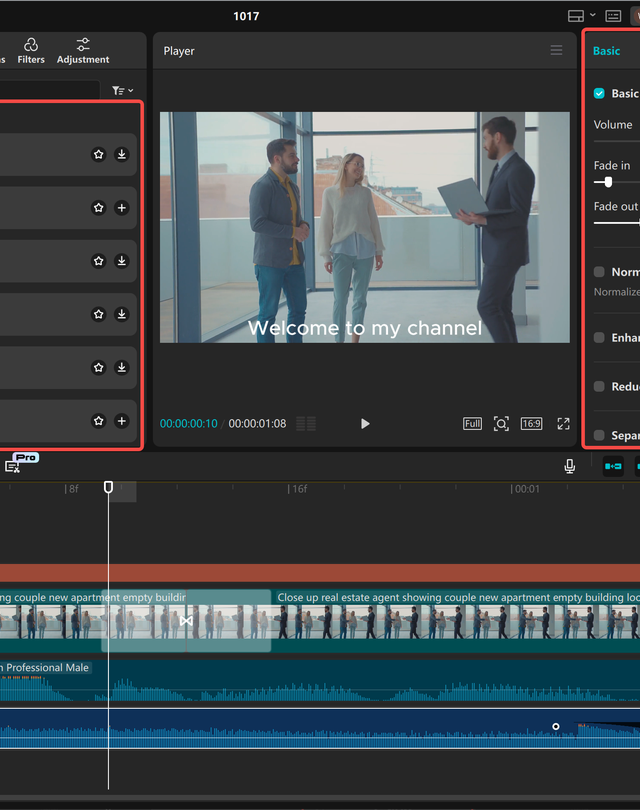Viewport: 640px width, 810px height.
Task: Open the Adjustment panel
Action: point(83,51)
